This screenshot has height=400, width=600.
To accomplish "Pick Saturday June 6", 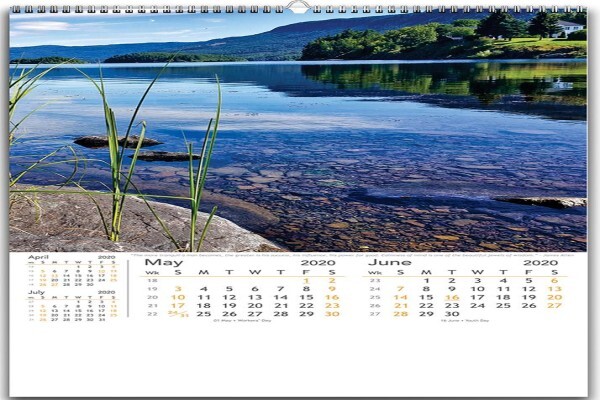I will 554,281.
